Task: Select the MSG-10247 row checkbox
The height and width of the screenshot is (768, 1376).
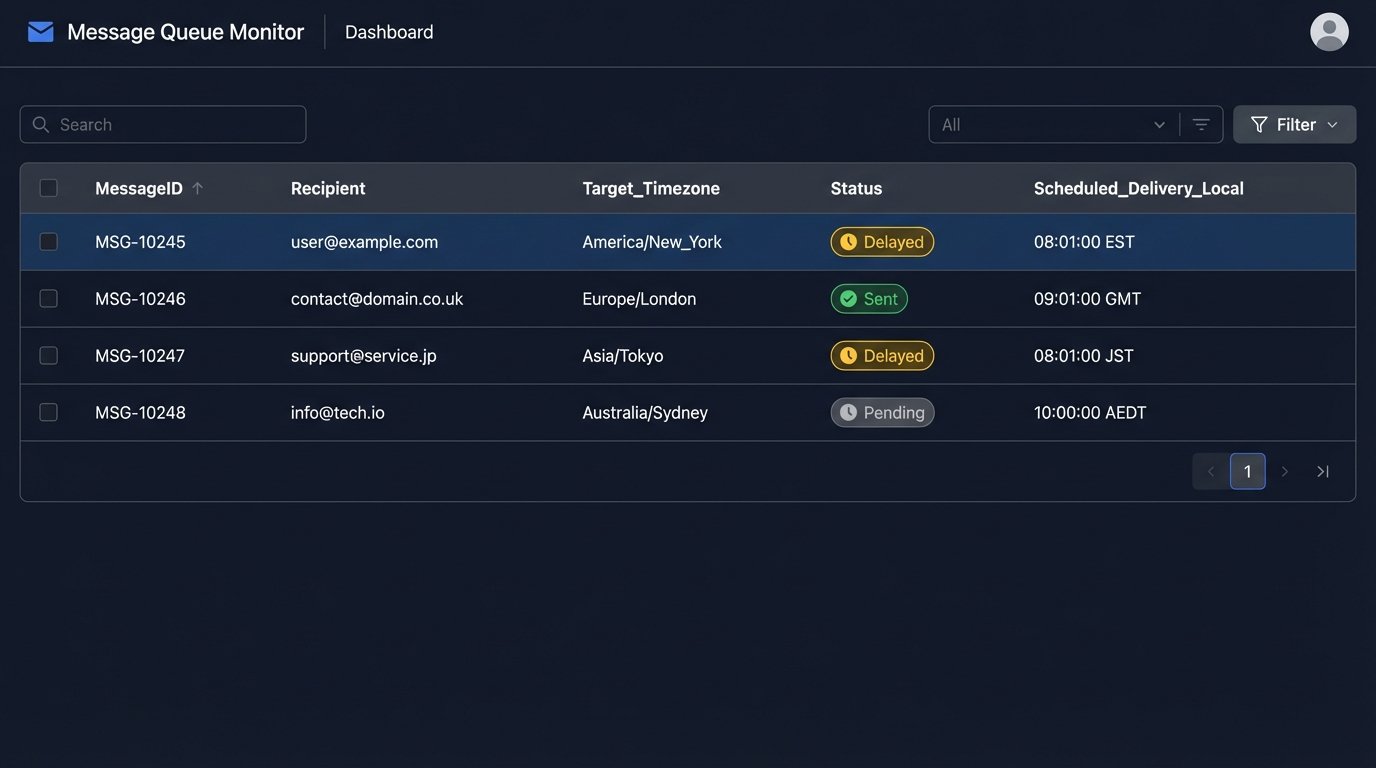Action: [48, 356]
